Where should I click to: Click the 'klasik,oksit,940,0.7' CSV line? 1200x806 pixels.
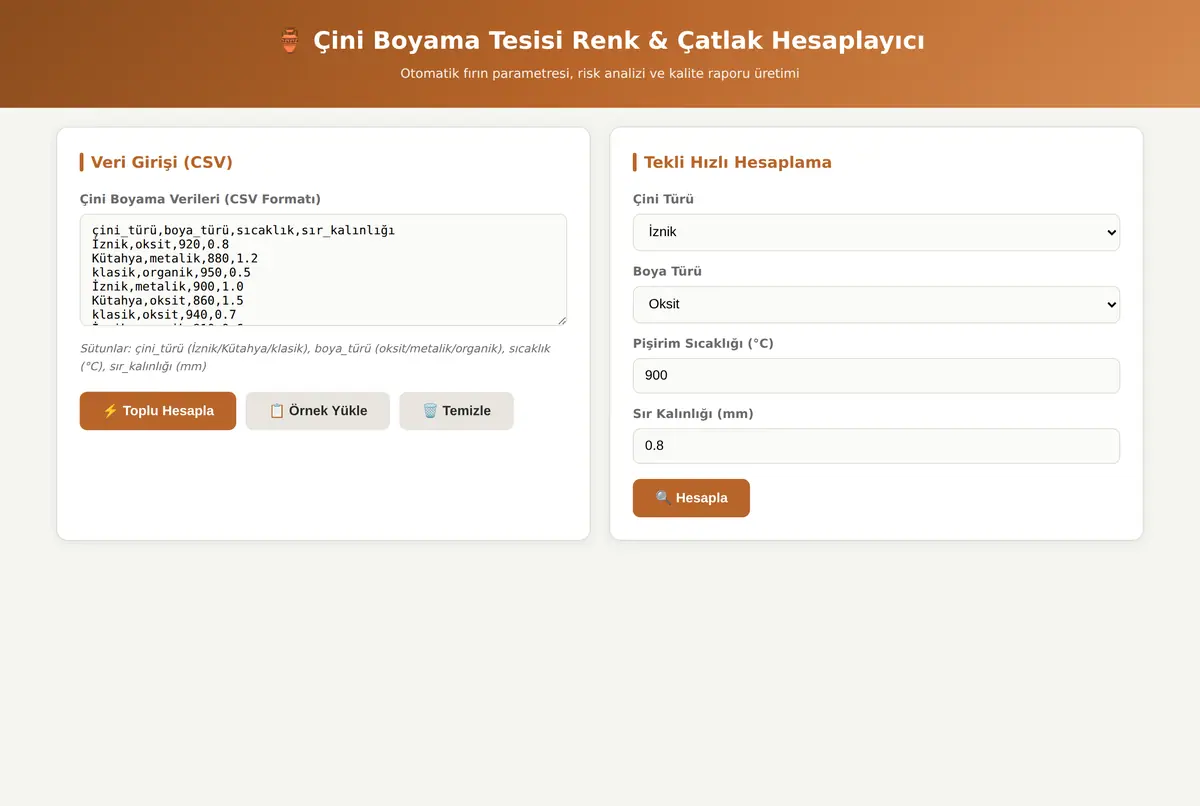tap(164, 314)
